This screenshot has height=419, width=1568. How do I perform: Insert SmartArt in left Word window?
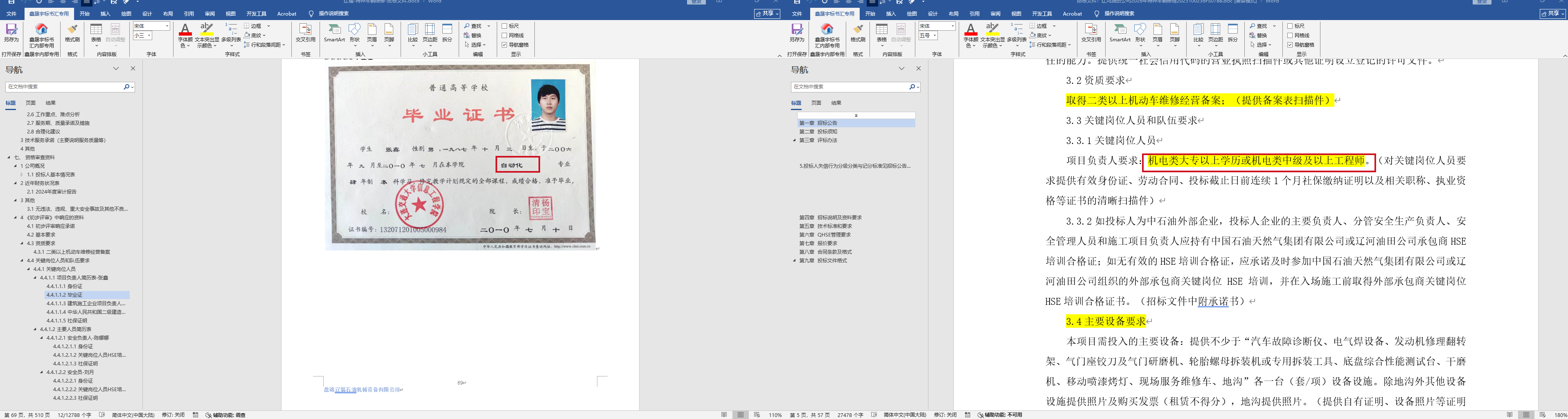334,33
